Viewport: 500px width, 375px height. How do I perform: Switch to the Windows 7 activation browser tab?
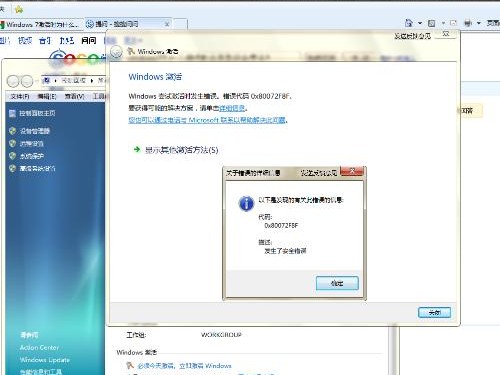click(42, 24)
